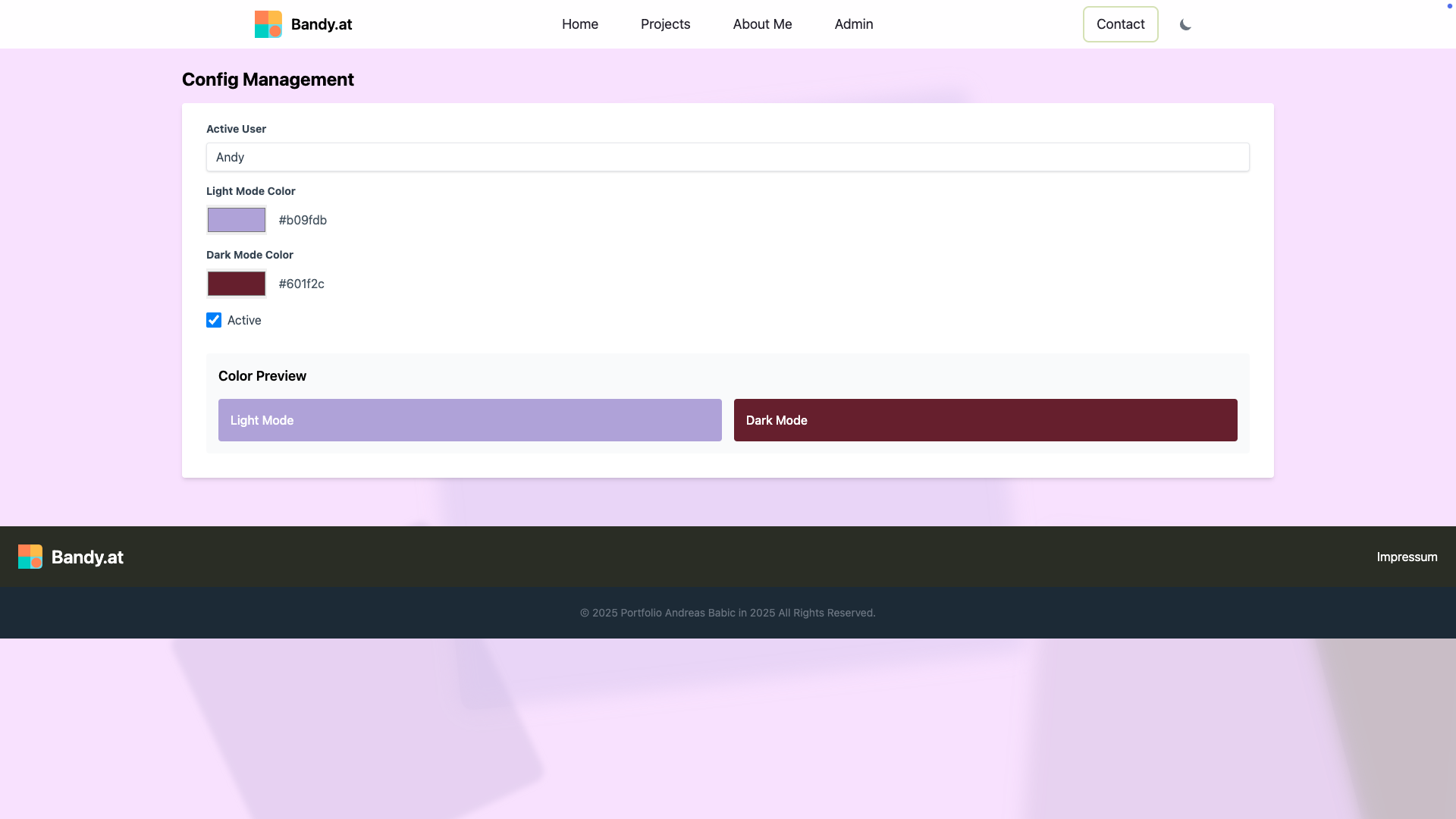Viewport: 1456px width, 819px height.
Task: Click the Bandy.at logo icon in footer
Action: pyautogui.click(x=30, y=557)
